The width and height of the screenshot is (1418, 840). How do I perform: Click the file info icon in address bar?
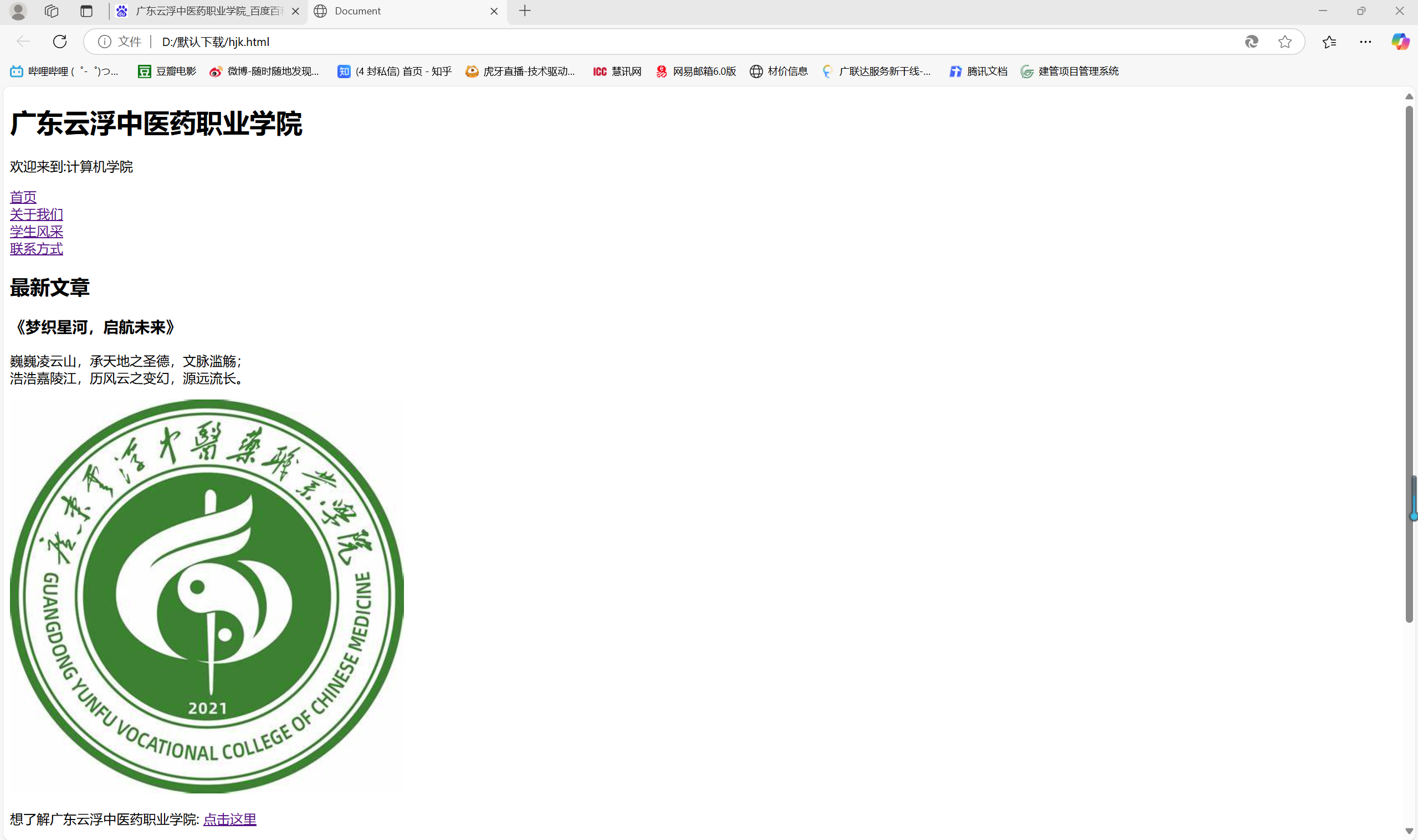pyautogui.click(x=105, y=42)
